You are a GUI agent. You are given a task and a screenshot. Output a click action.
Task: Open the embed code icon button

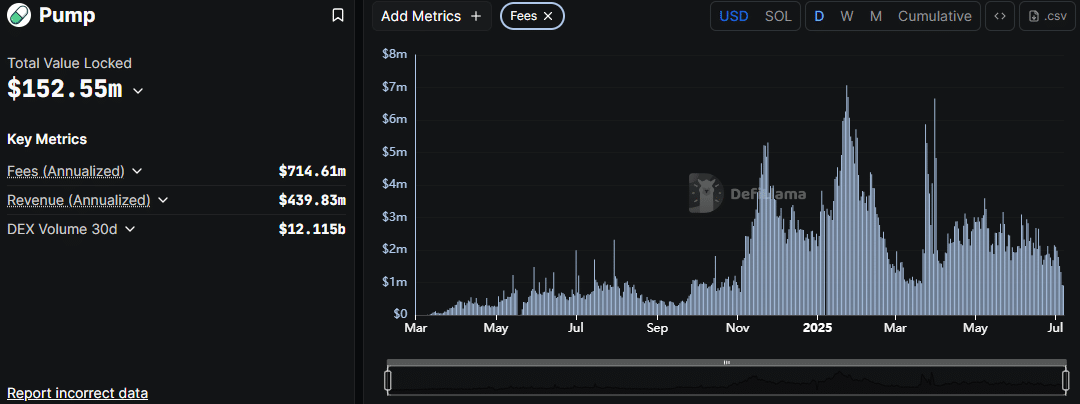tap(999, 17)
